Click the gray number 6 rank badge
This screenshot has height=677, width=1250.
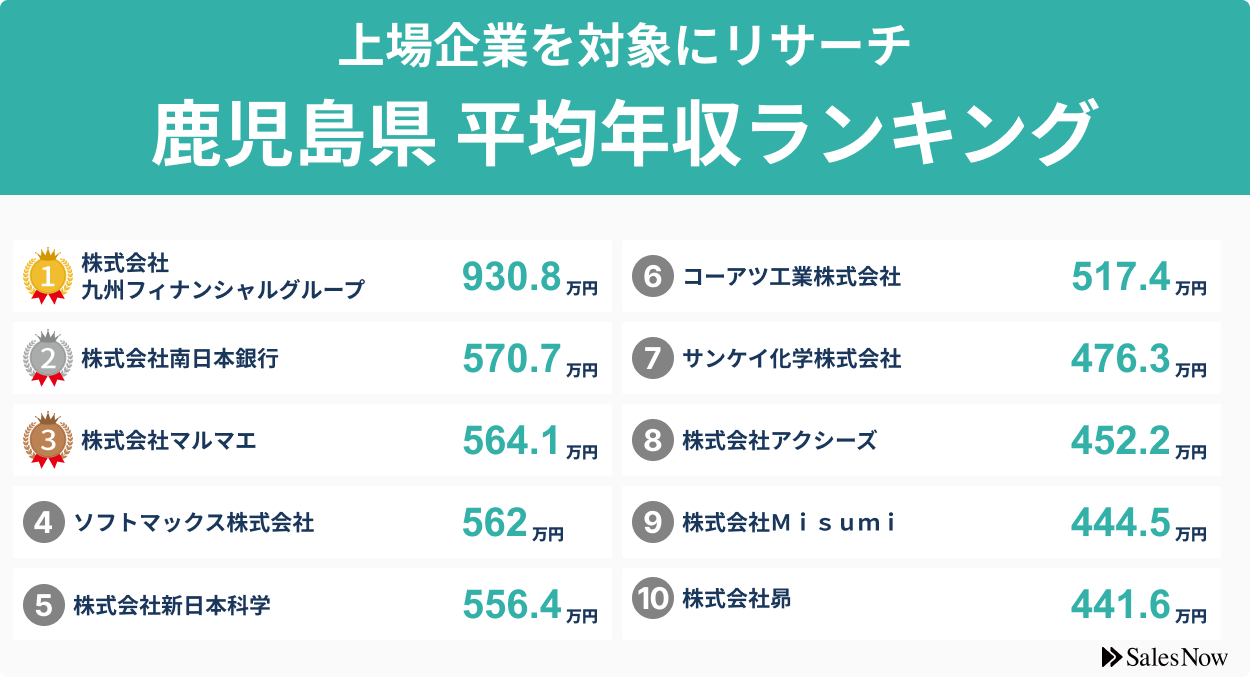pyautogui.click(x=653, y=276)
